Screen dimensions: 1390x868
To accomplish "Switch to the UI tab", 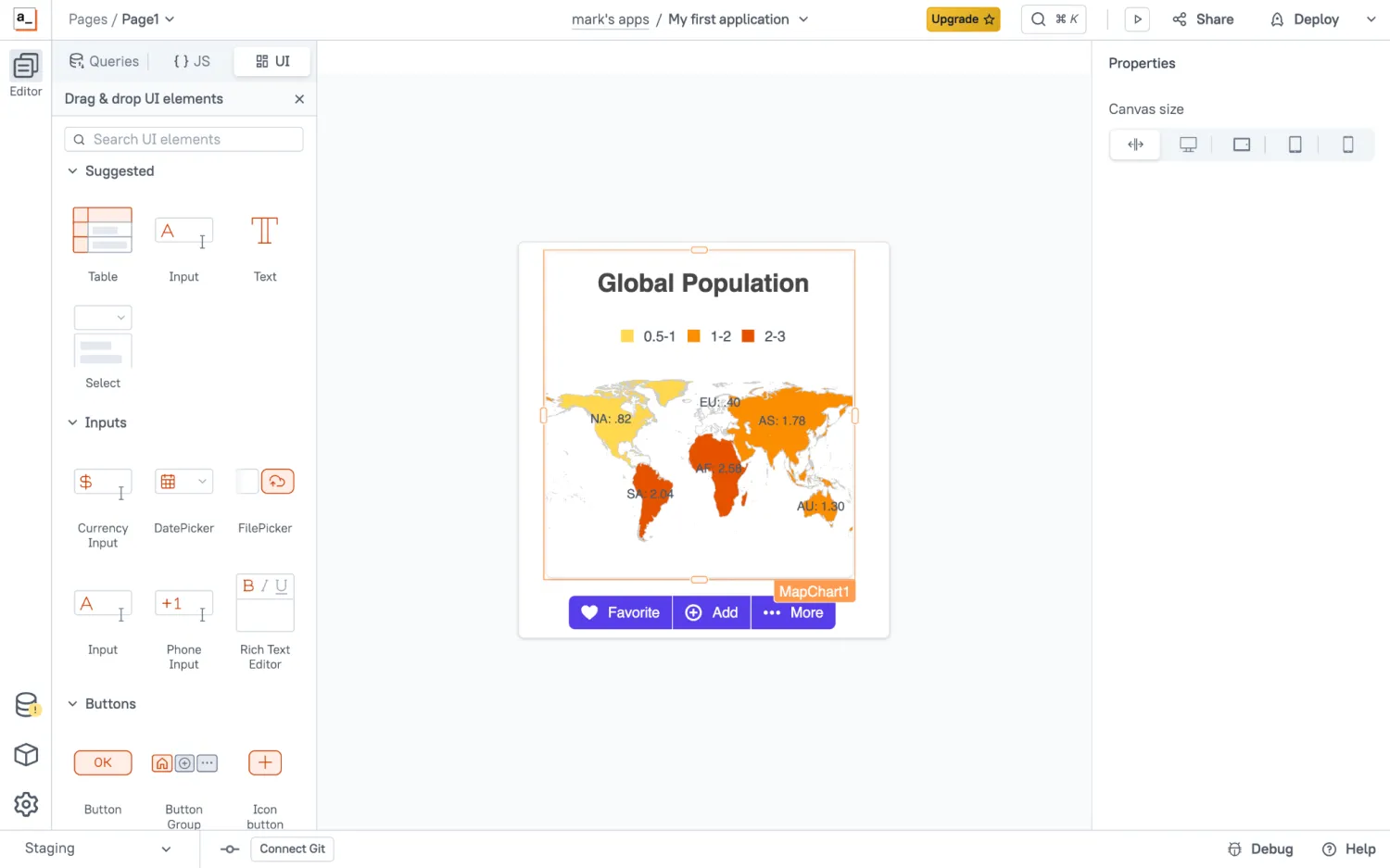I will coord(272,61).
